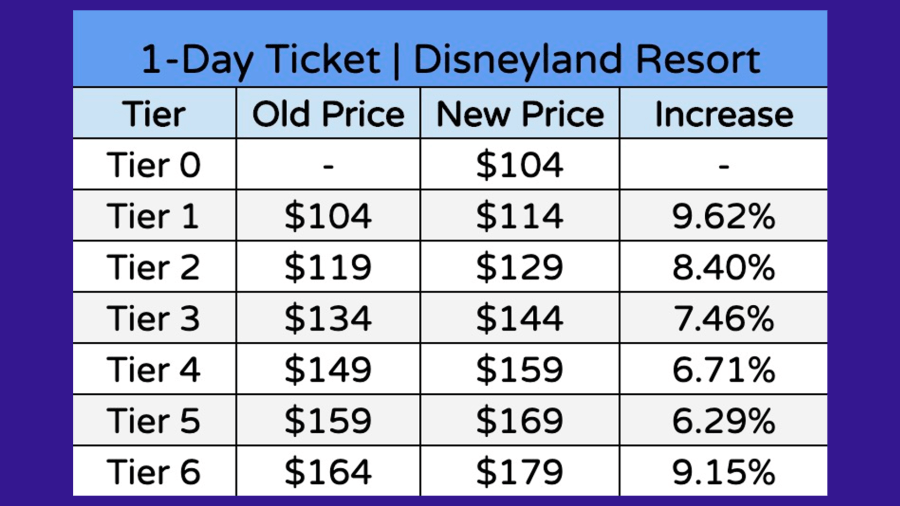
Task: Select the 'Tier' column header
Action: [x=154, y=114]
